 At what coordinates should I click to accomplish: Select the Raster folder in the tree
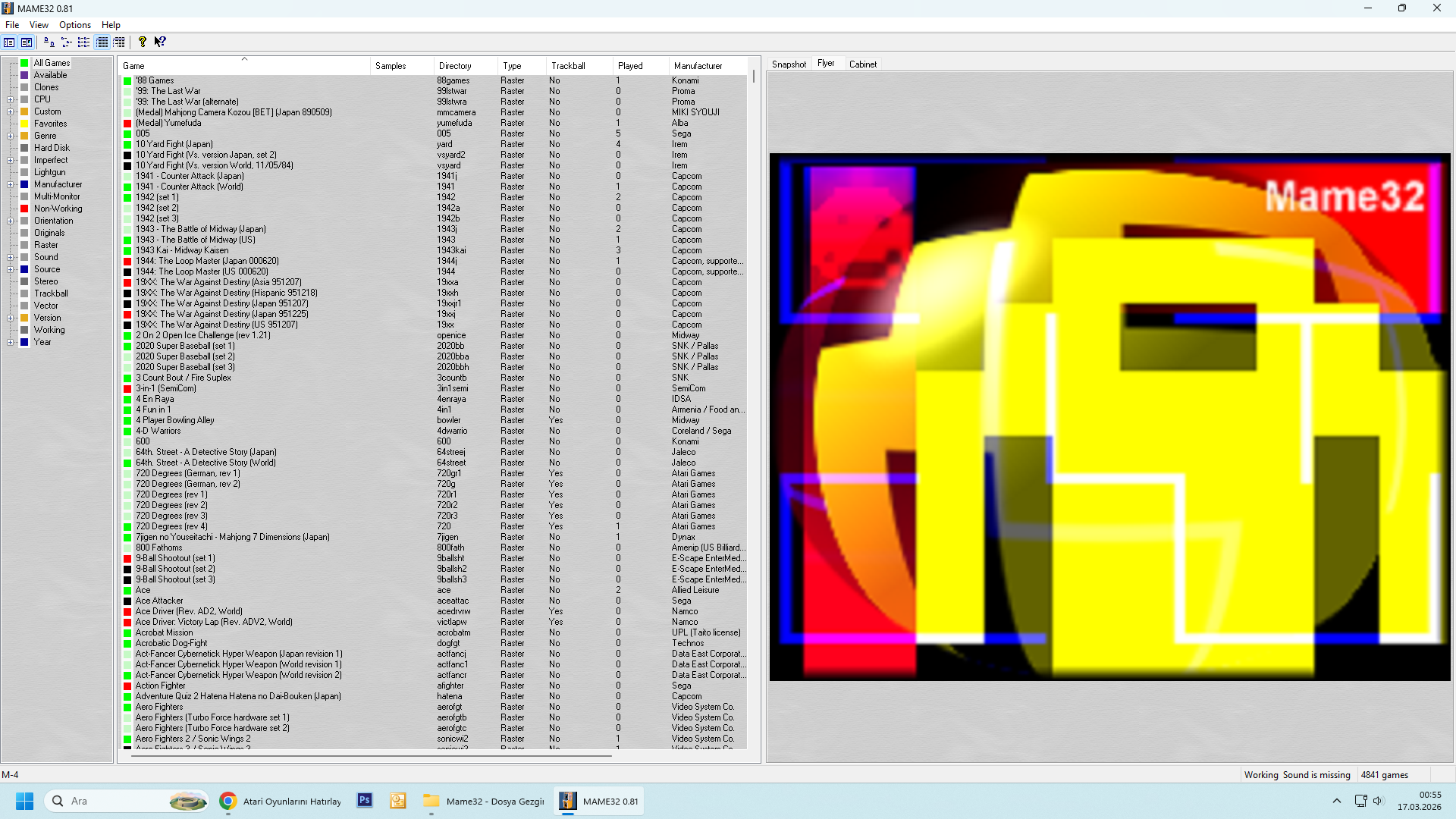click(x=45, y=245)
